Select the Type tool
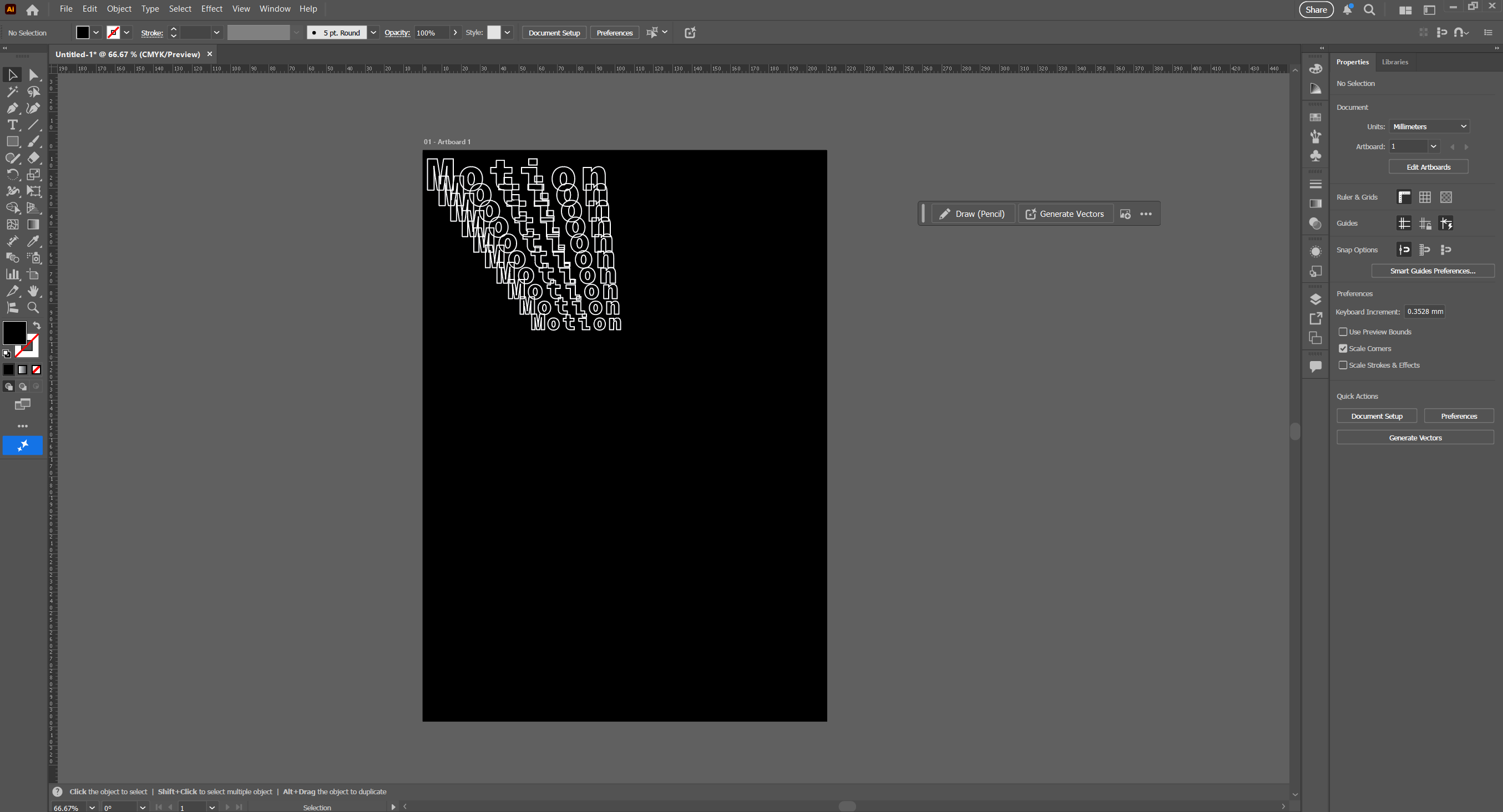Viewport: 1503px width, 812px height. (12, 125)
